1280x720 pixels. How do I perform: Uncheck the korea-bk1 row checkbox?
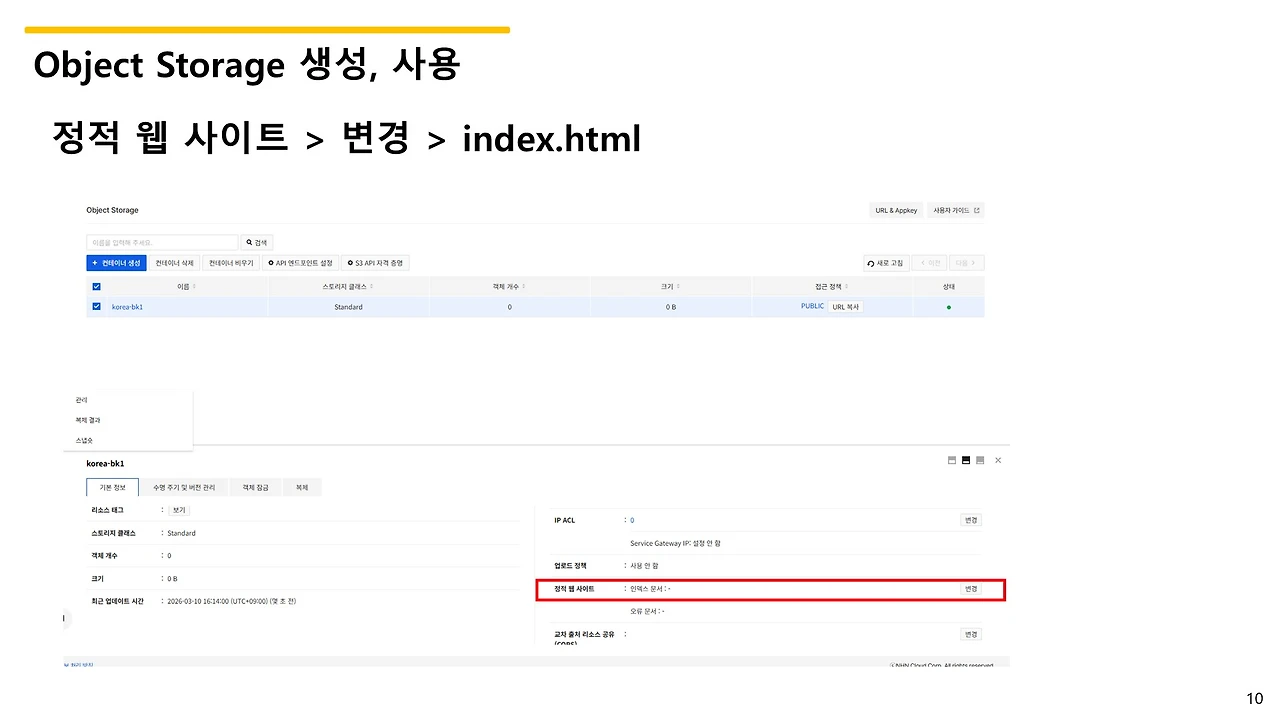click(x=96, y=307)
